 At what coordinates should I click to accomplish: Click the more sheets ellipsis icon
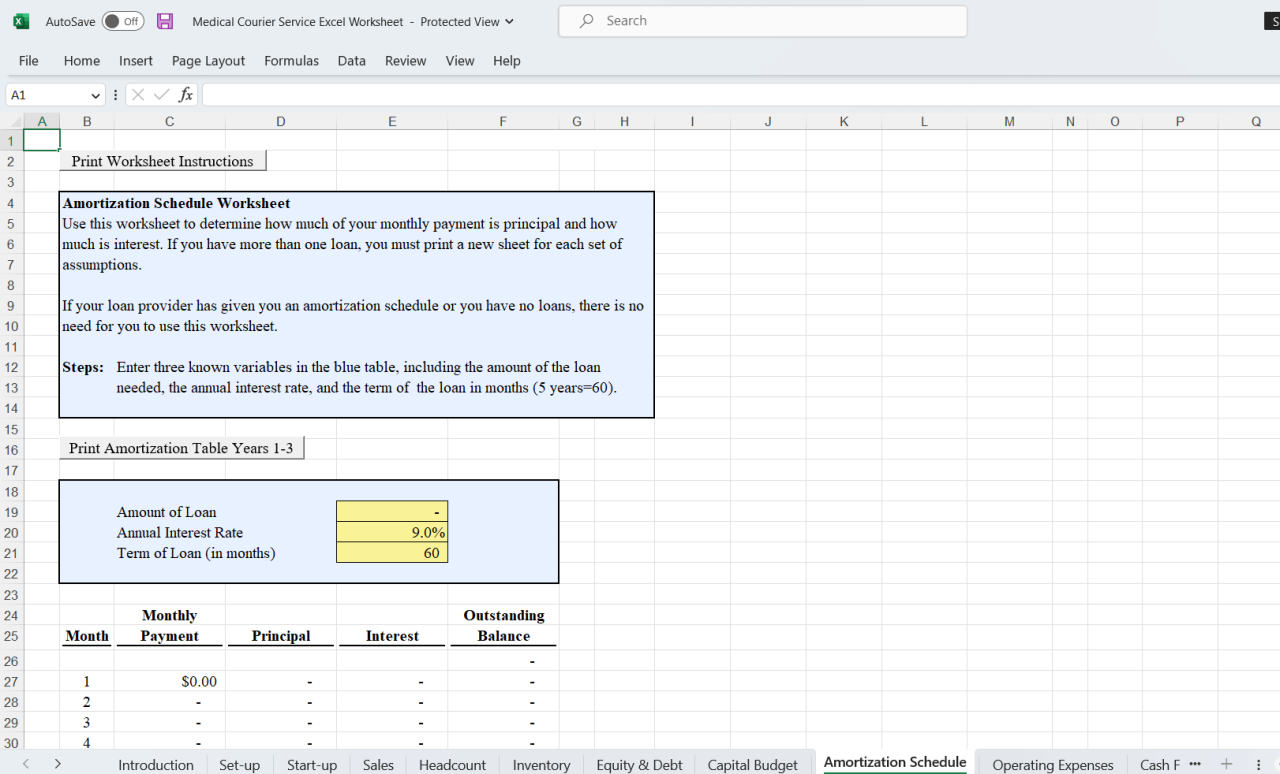click(1195, 764)
